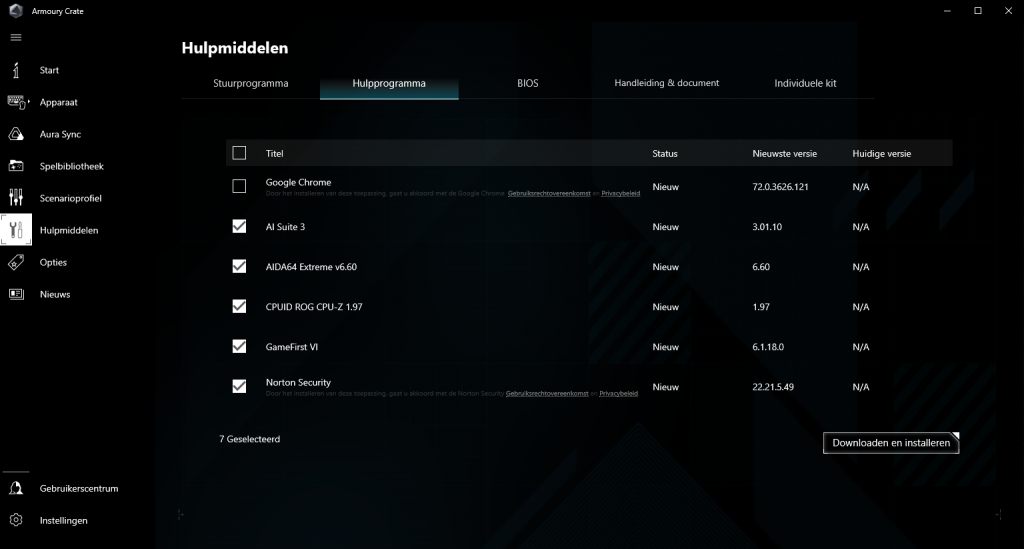The image size is (1024, 549).
Task: Click version 3.01.10 cell
Action: coord(767,227)
